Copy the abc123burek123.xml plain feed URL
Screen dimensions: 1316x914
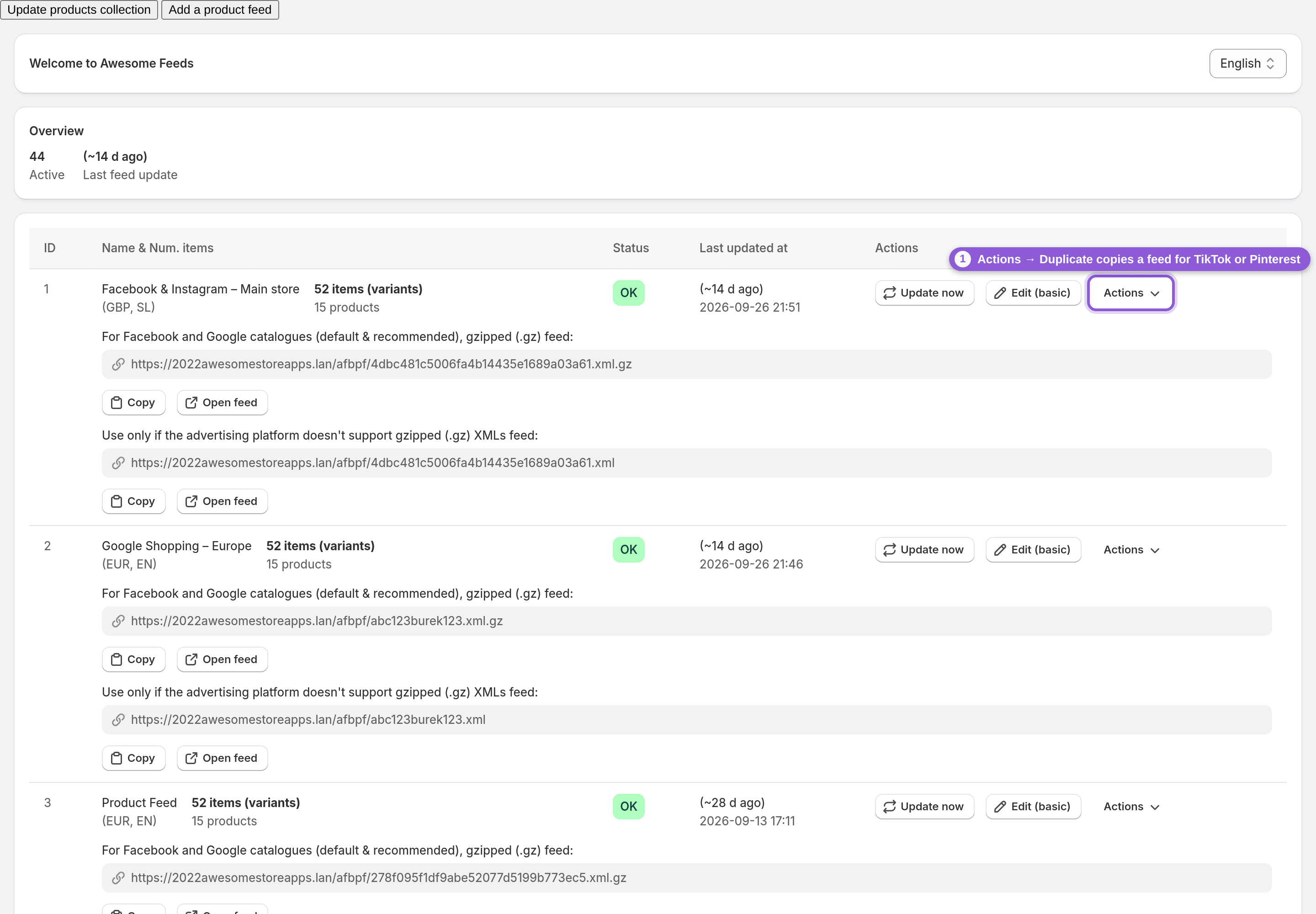(133, 758)
